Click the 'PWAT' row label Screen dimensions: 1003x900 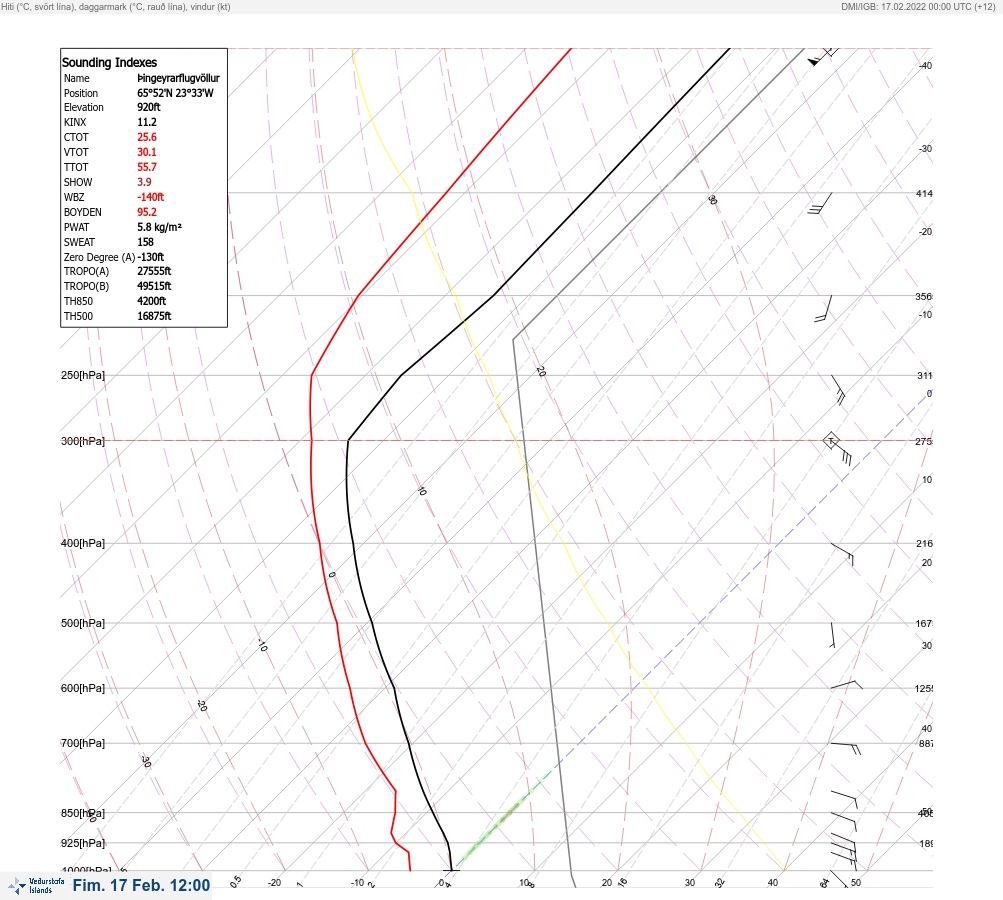pyautogui.click(x=76, y=227)
